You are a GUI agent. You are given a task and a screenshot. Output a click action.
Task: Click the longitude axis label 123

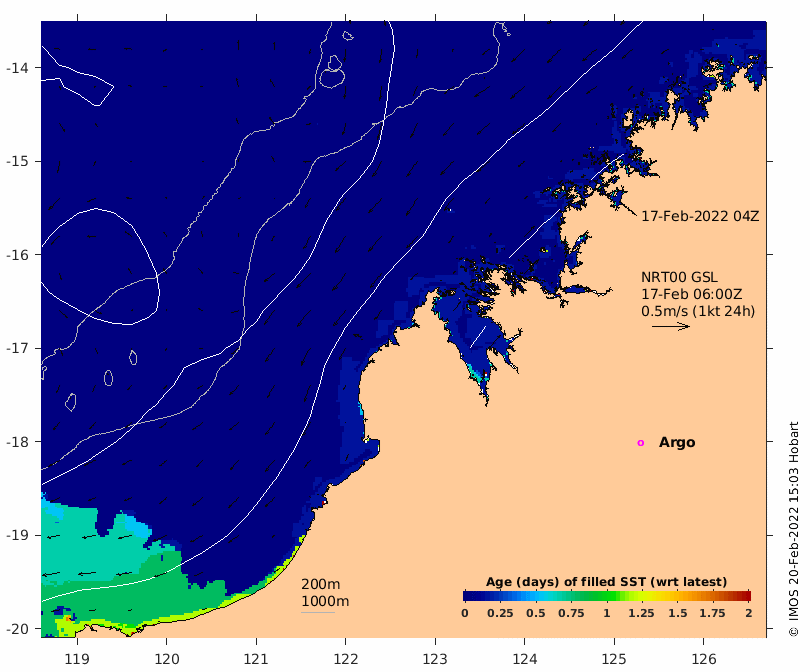tap(435, 659)
